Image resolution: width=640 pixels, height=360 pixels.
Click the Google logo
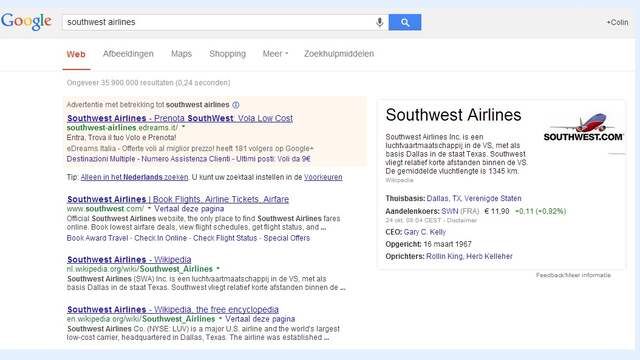coord(27,22)
